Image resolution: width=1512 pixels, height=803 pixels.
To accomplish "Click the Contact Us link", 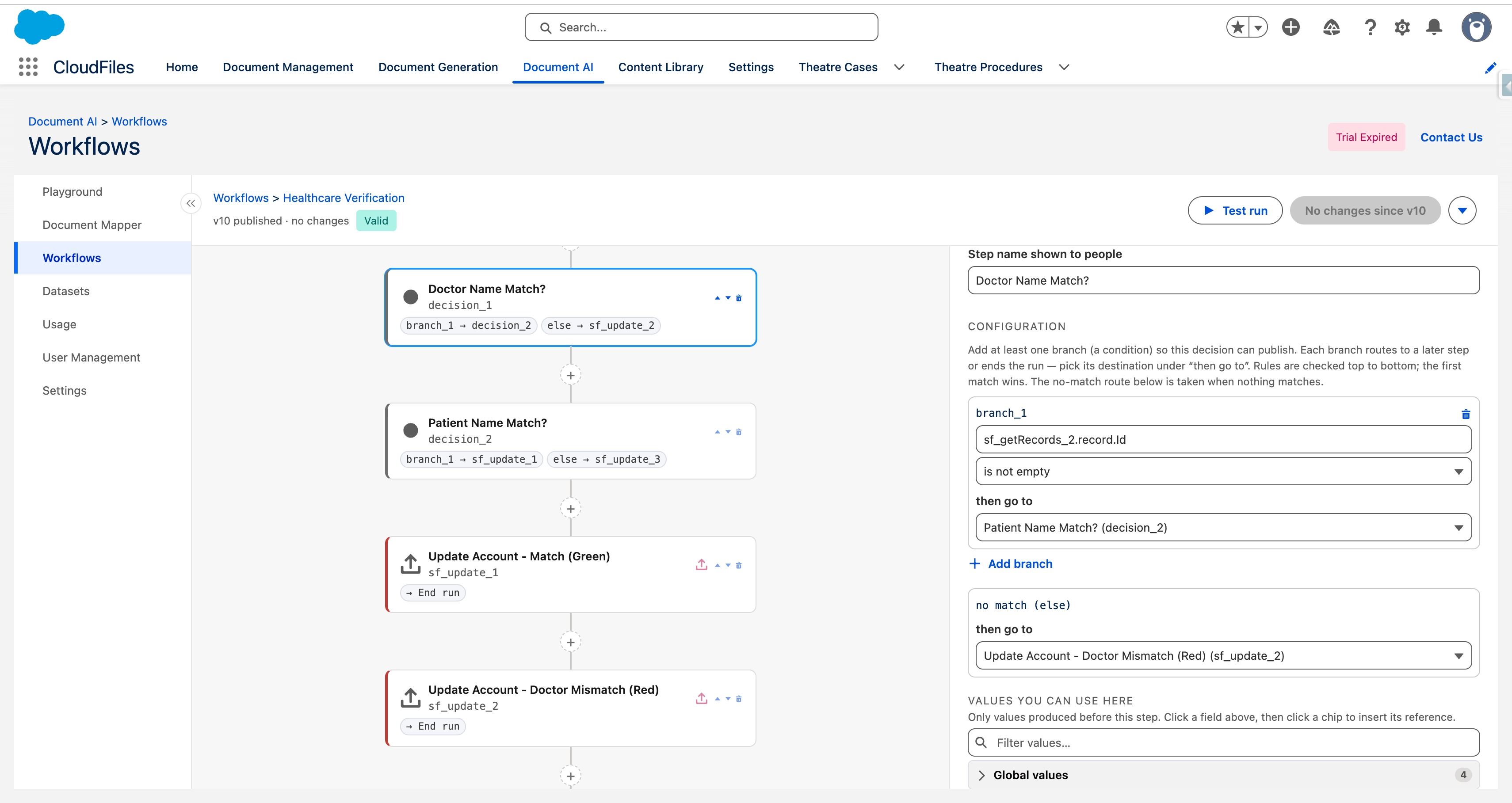I will pos(1451,137).
